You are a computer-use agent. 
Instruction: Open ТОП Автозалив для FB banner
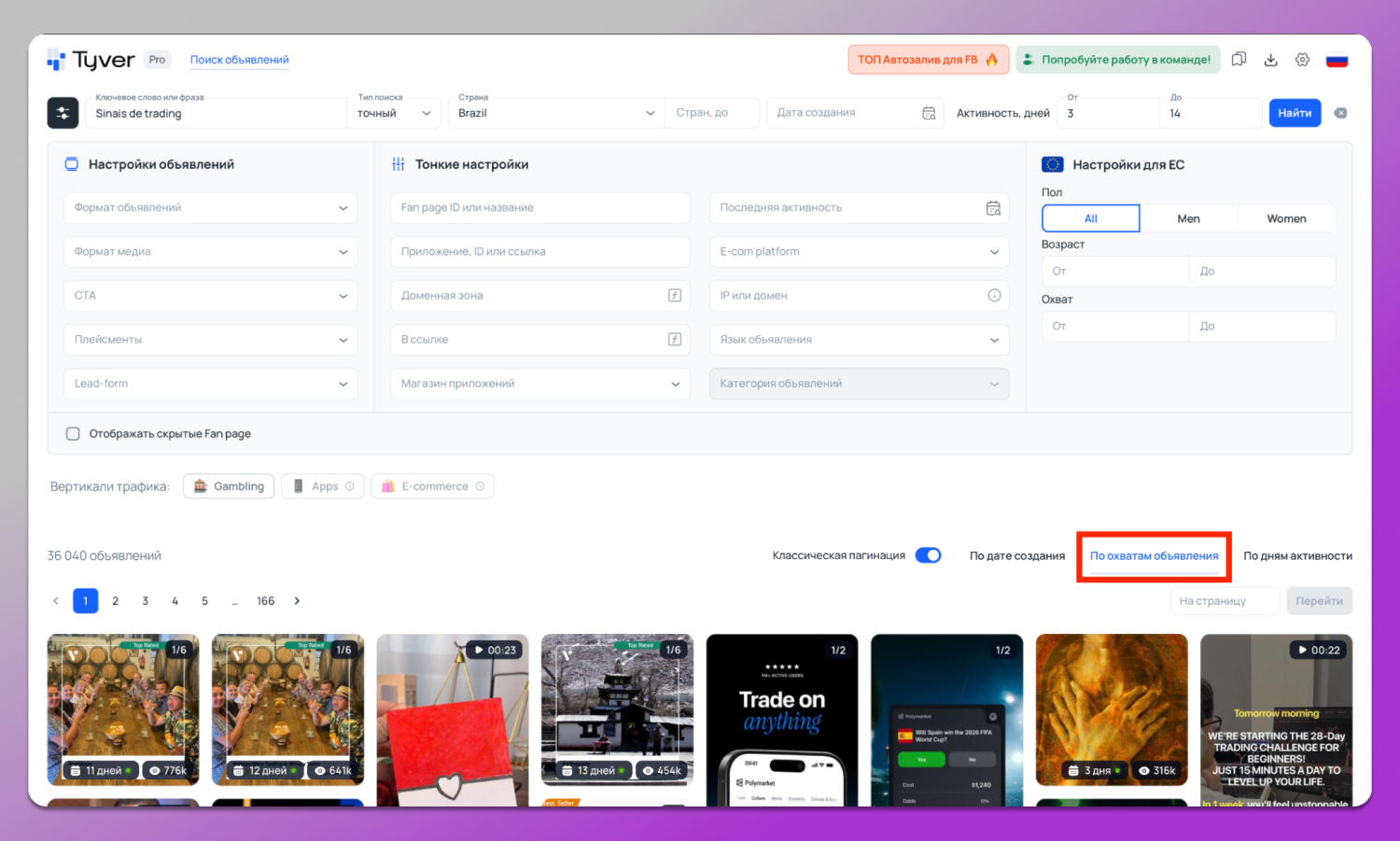coord(928,60)
